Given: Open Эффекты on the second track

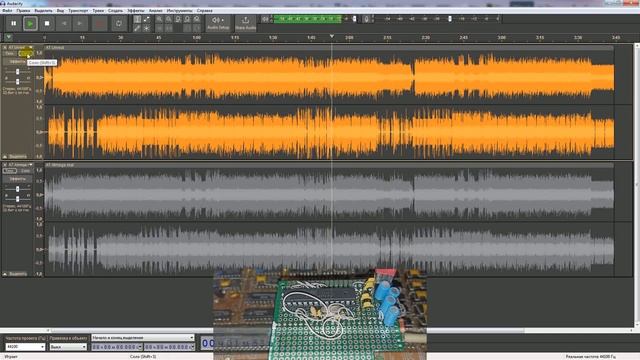Looking at the screenshot, I should [x=18, y=179].
